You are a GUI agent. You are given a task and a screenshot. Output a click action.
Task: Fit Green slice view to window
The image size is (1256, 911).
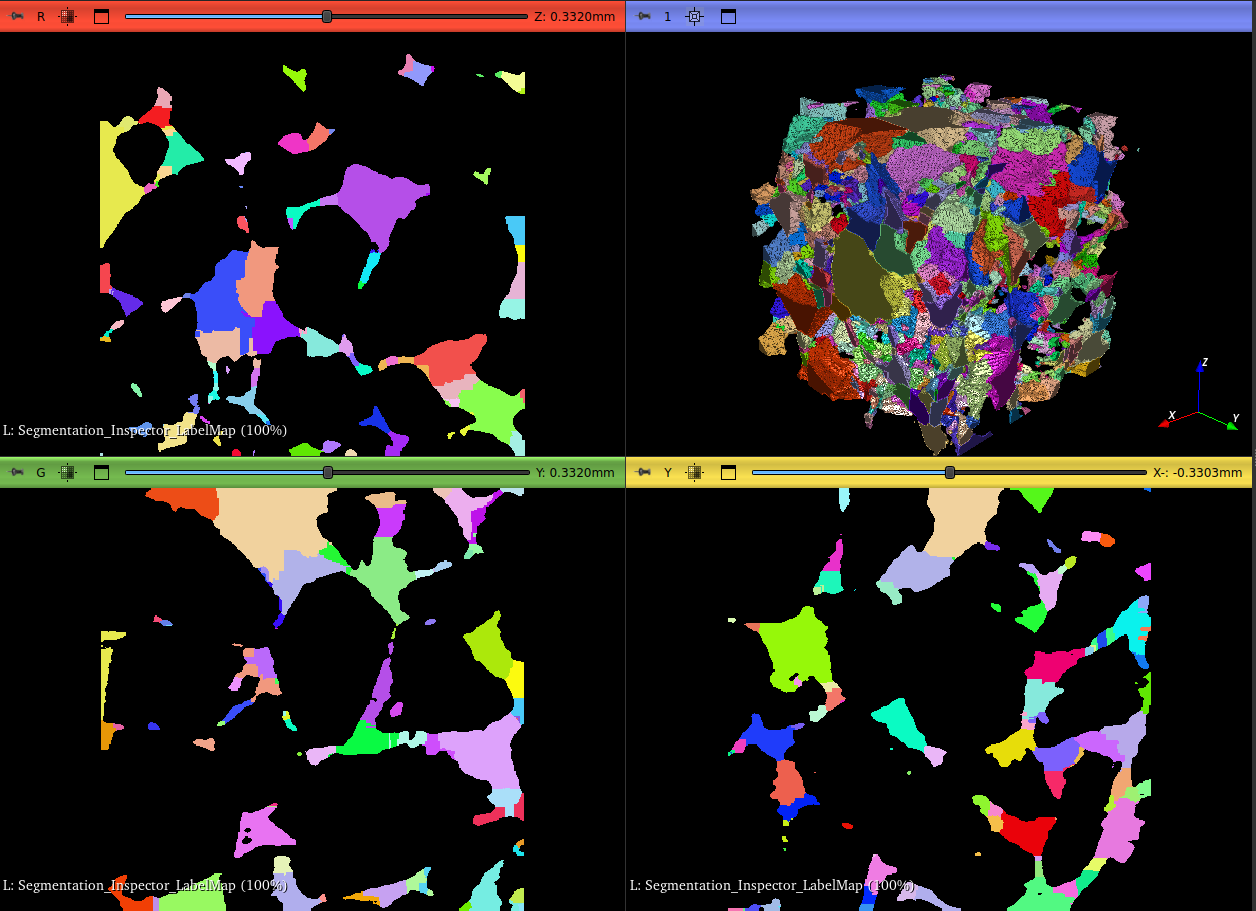(67, 472)
